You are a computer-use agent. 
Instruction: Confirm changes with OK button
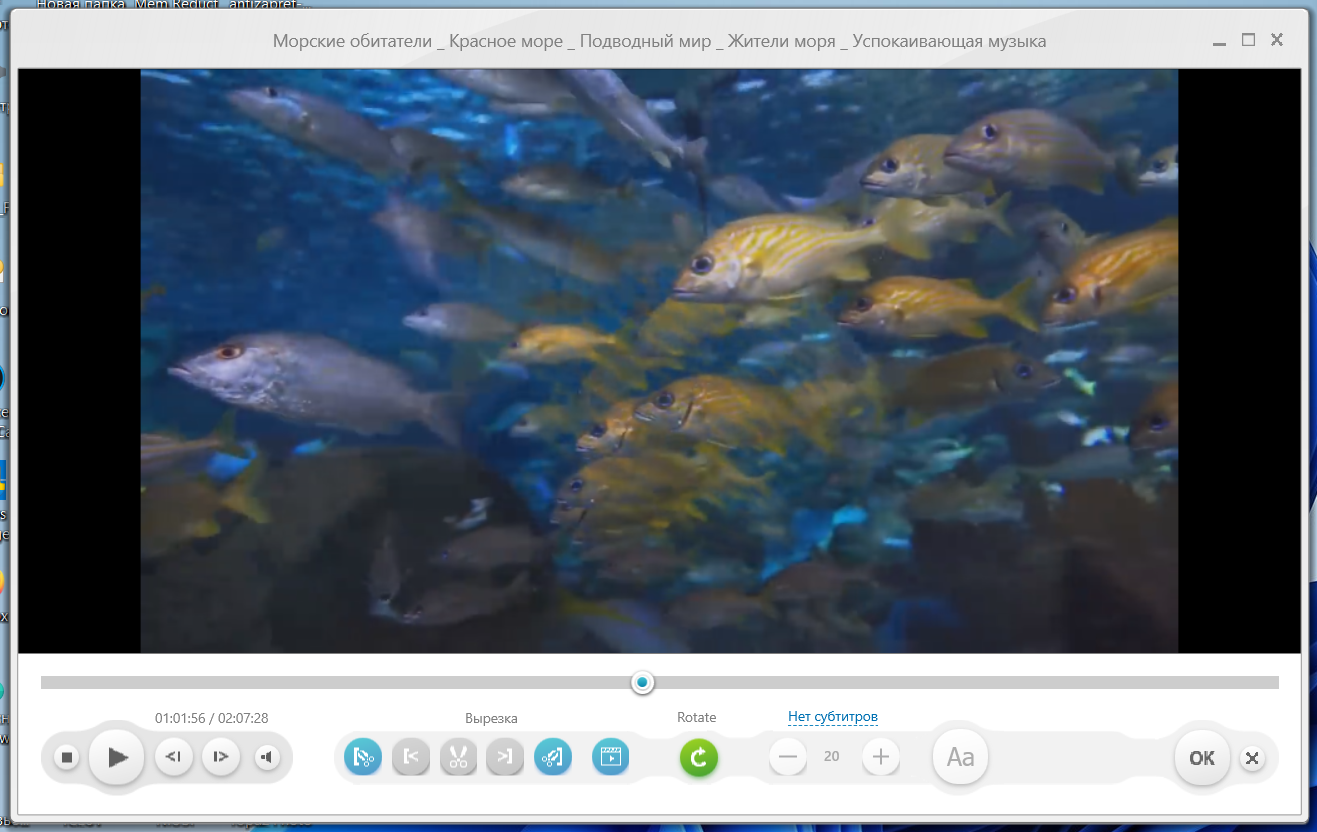click(1202, 758)
